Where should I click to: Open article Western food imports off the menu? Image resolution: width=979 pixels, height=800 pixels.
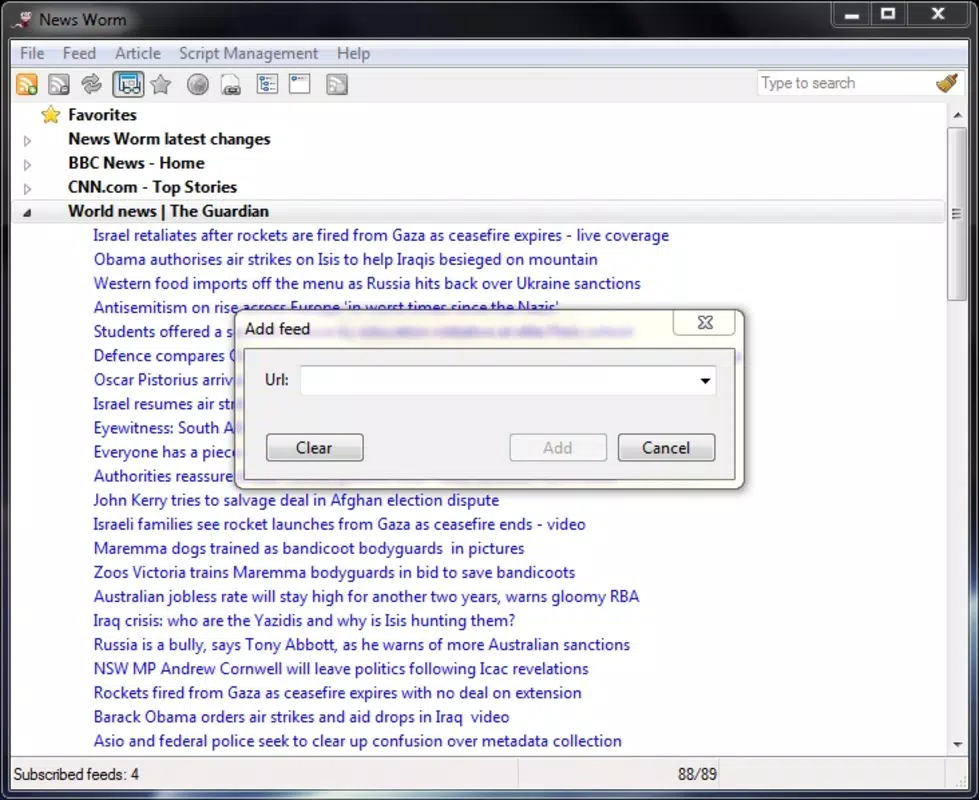367,284
